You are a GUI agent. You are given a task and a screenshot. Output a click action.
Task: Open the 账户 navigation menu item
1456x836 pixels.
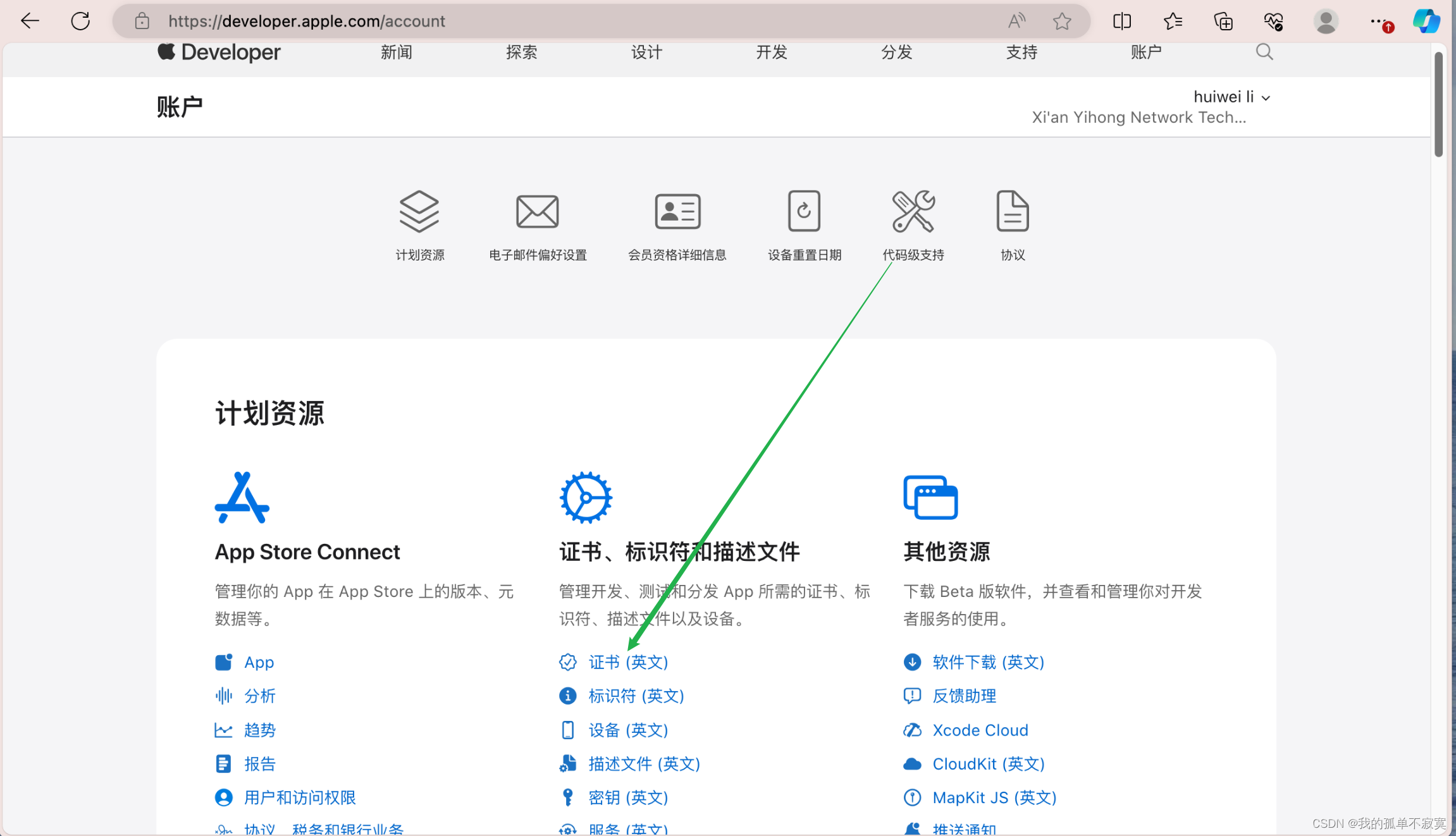point(1147,52)
